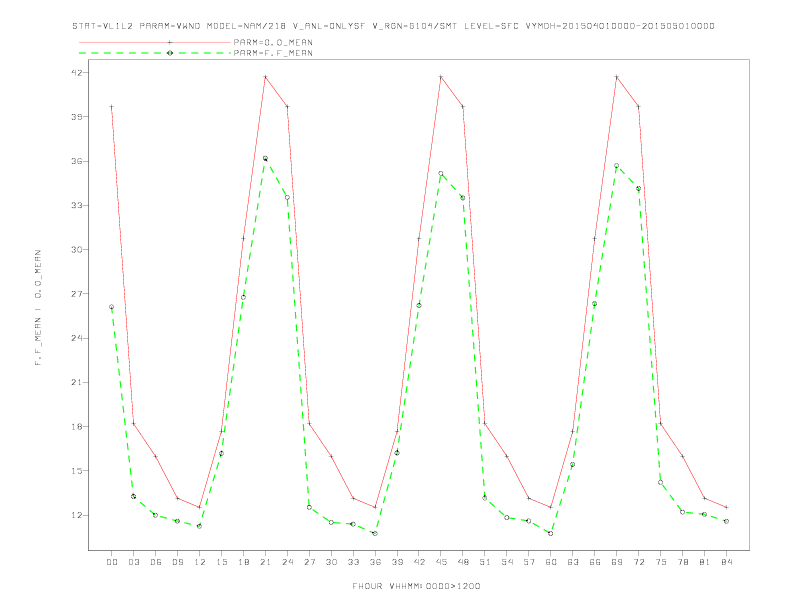The image size is (792, 612).
Task: Click x-axis forecast hour label 60
Action: pos(551,562)
